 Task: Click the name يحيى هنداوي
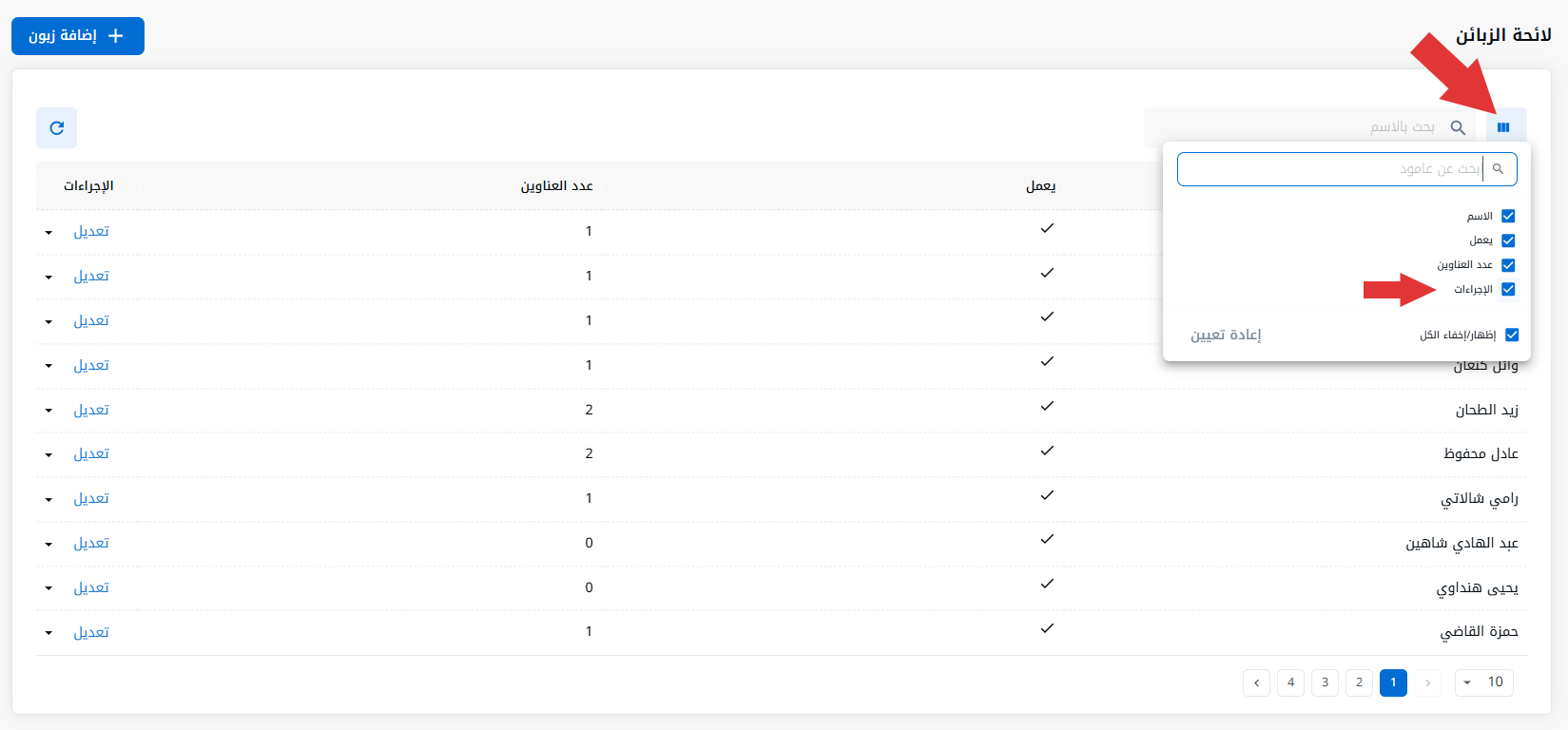point(1477,587)
